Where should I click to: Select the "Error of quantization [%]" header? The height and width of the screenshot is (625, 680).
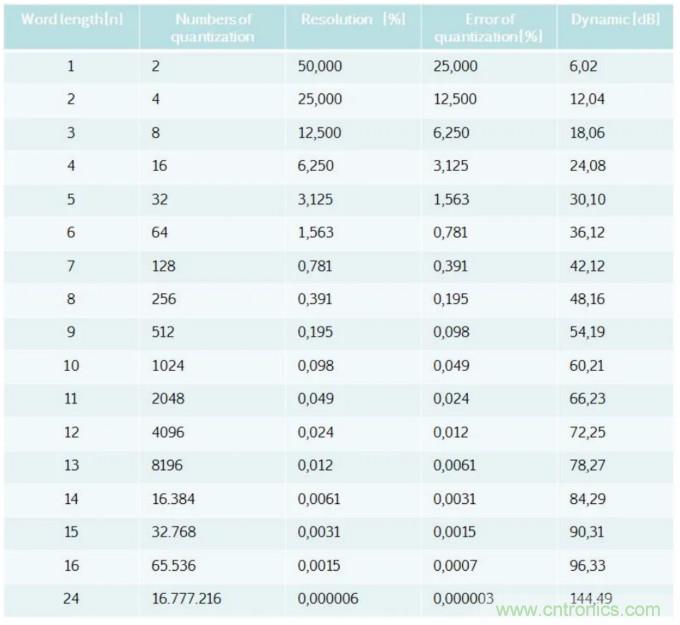click(489, 28)
